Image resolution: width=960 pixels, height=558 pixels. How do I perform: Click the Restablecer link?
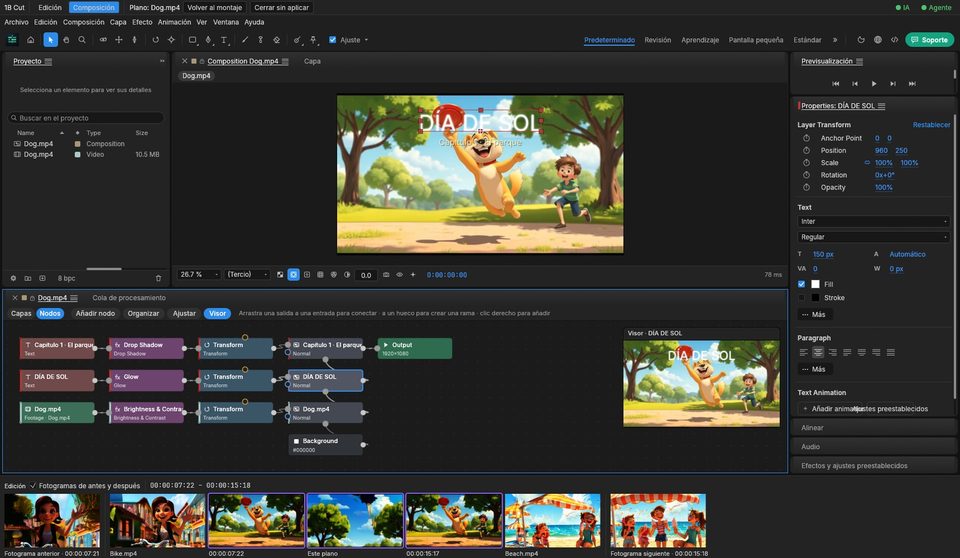[x=931, y=125]
